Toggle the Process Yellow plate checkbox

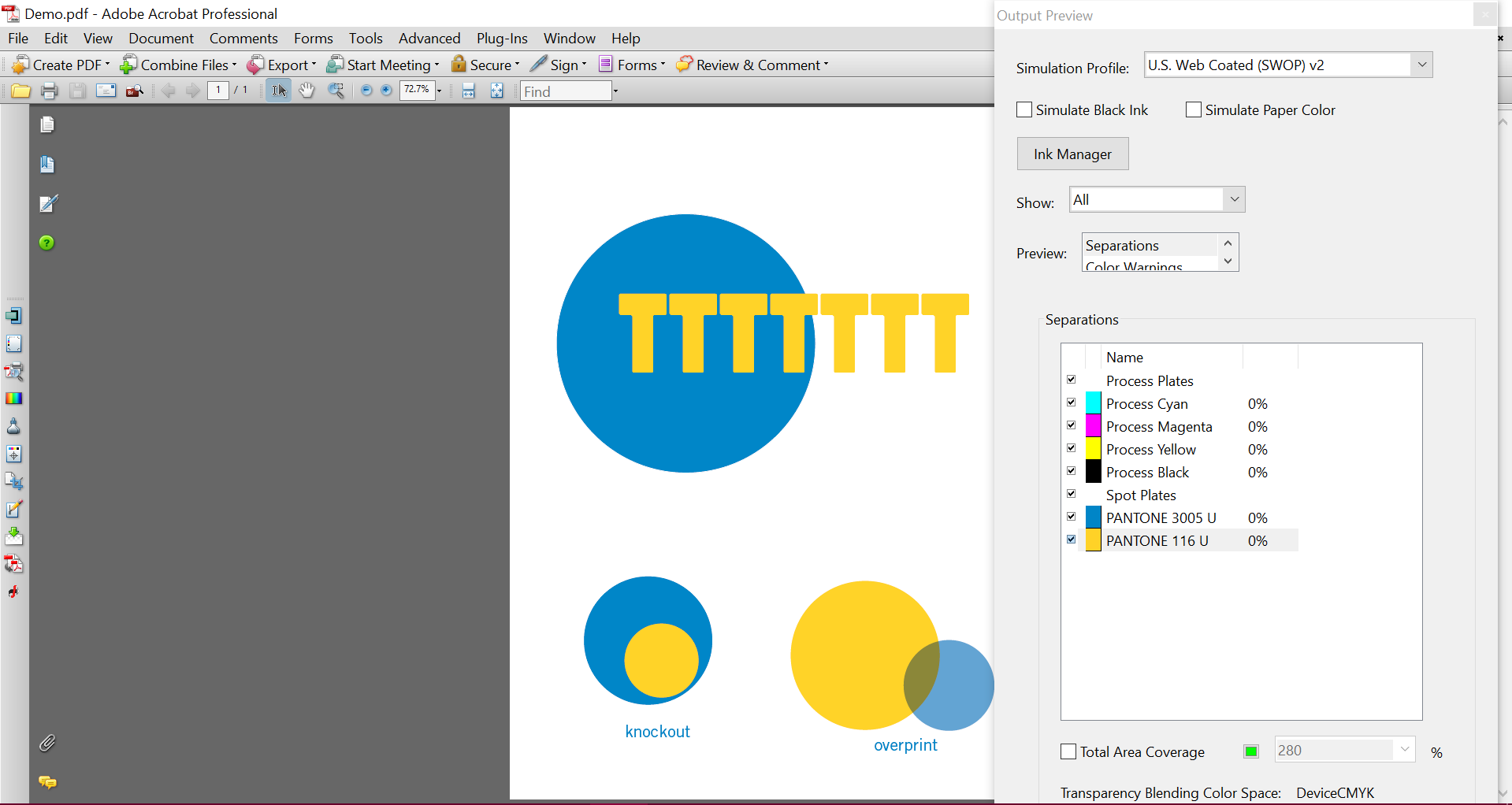(x=1072, y=448)
